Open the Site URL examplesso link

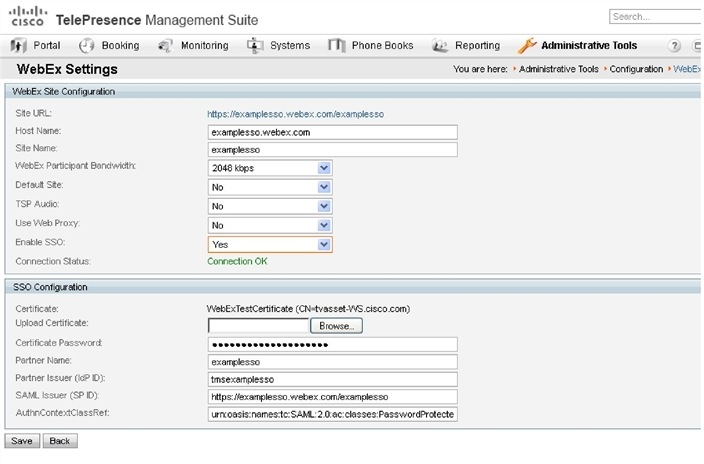[295, 114]
